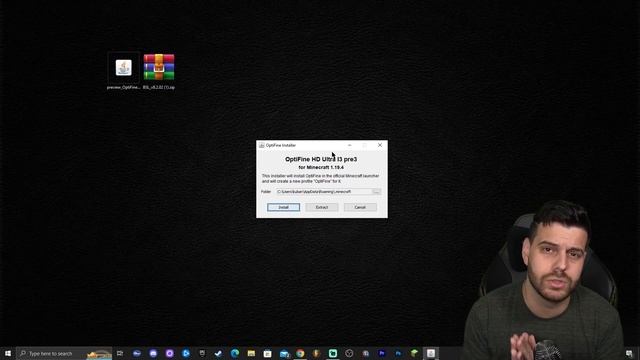Click 'for Minecraft 1.19.4' text
This screenshot has height=360, width=640.
pos(321,167)
